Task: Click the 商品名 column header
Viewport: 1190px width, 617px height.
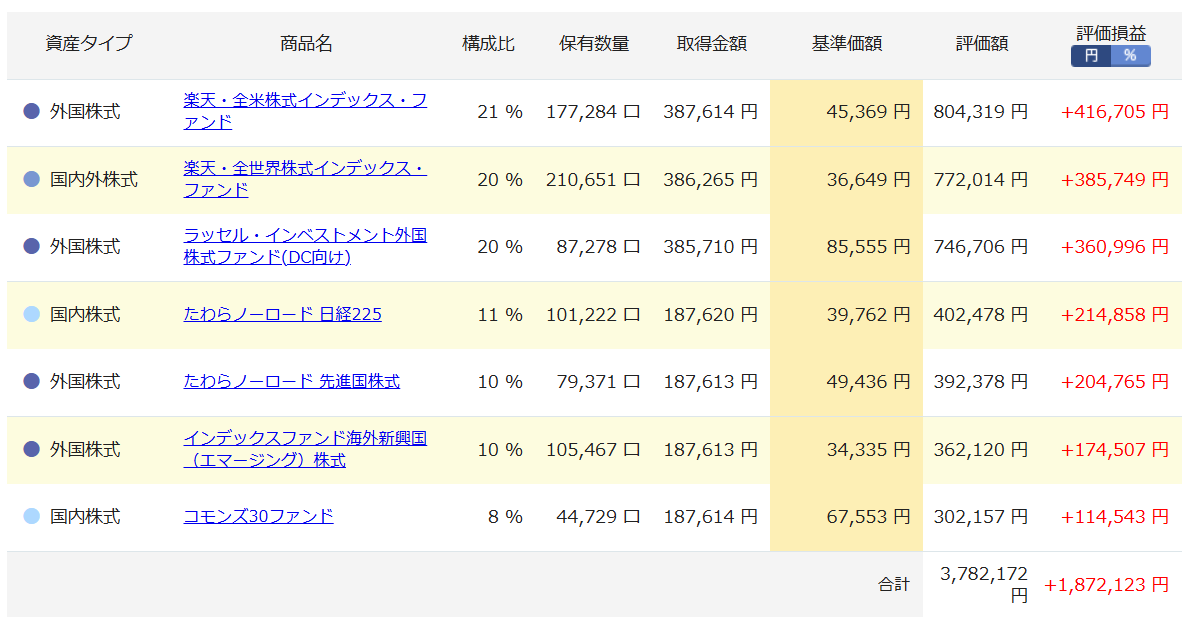Action: pyautogui.click(x=306, y=43)
